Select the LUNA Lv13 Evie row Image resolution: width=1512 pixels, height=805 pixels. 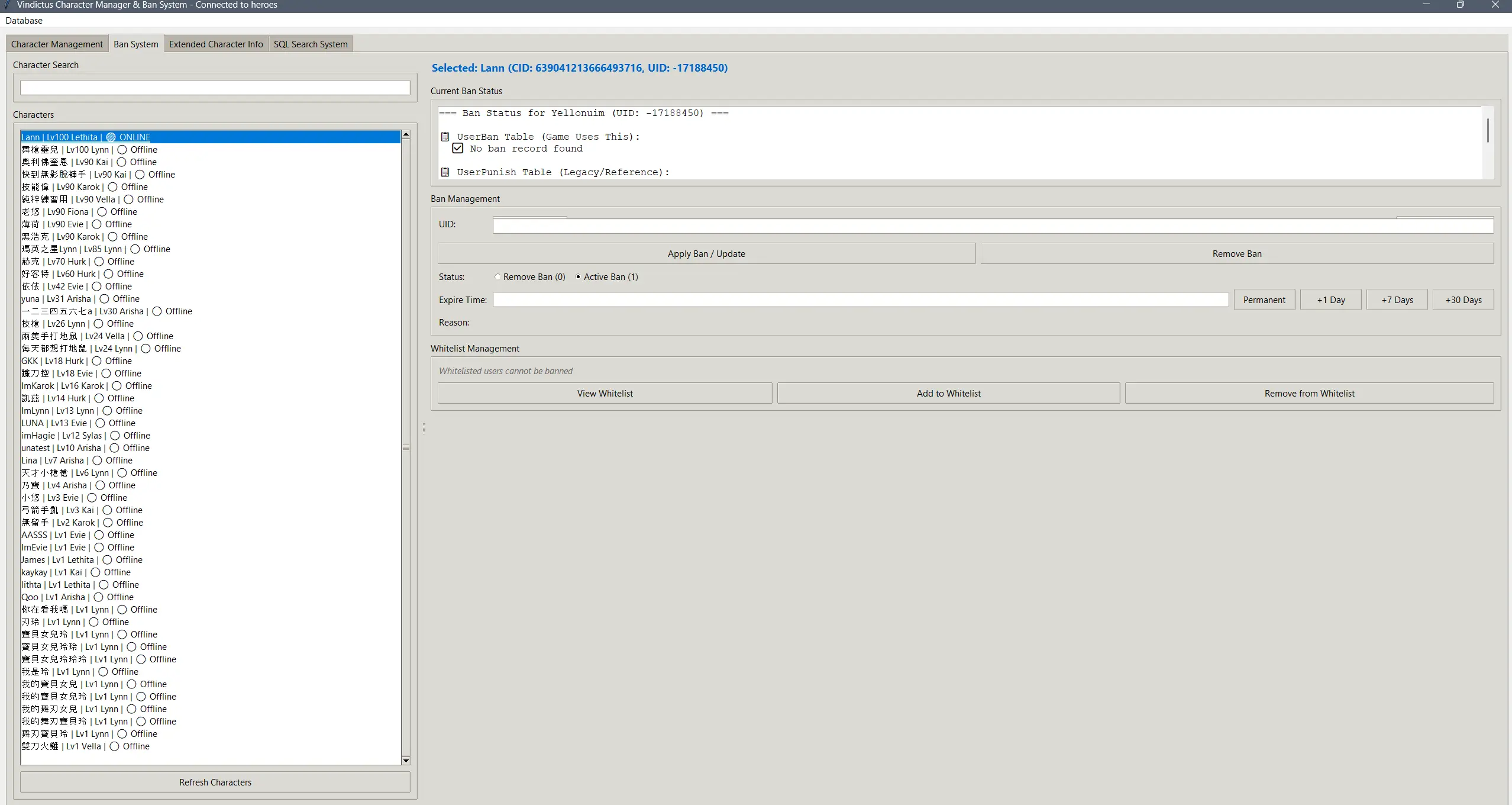click(x=210, y=423)
